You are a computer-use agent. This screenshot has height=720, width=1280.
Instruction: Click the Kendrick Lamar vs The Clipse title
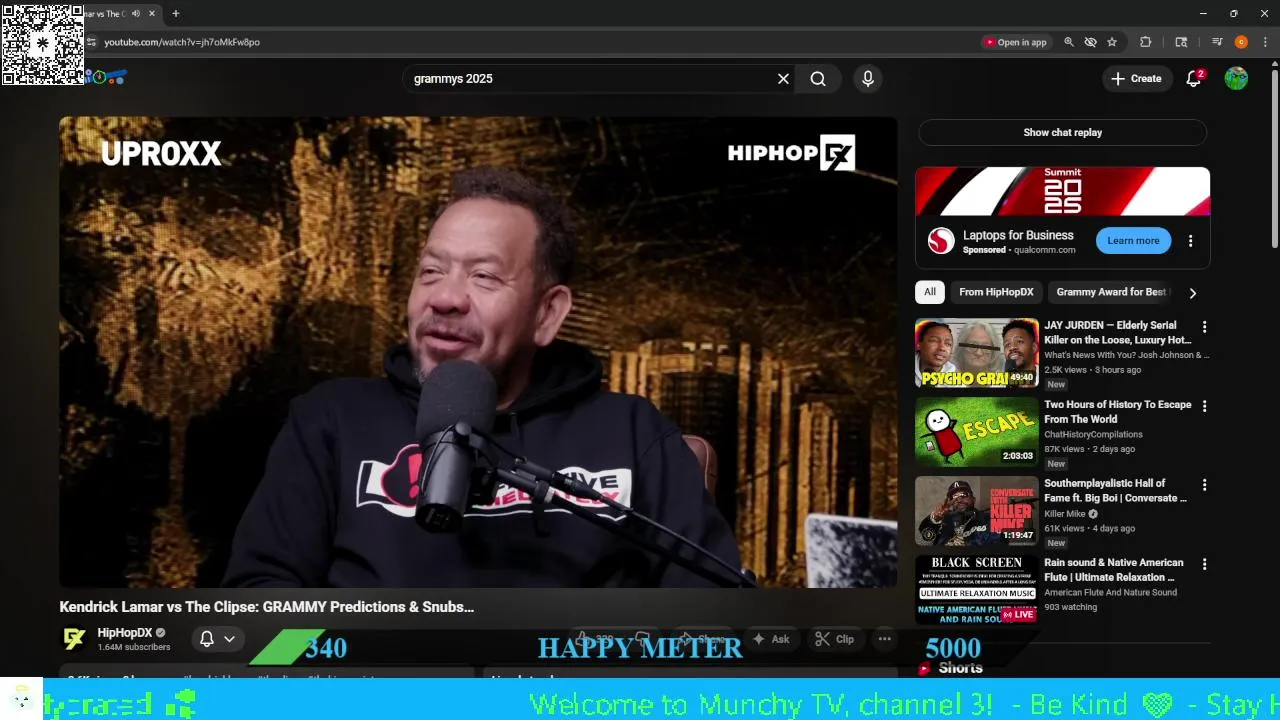(266, 607)
